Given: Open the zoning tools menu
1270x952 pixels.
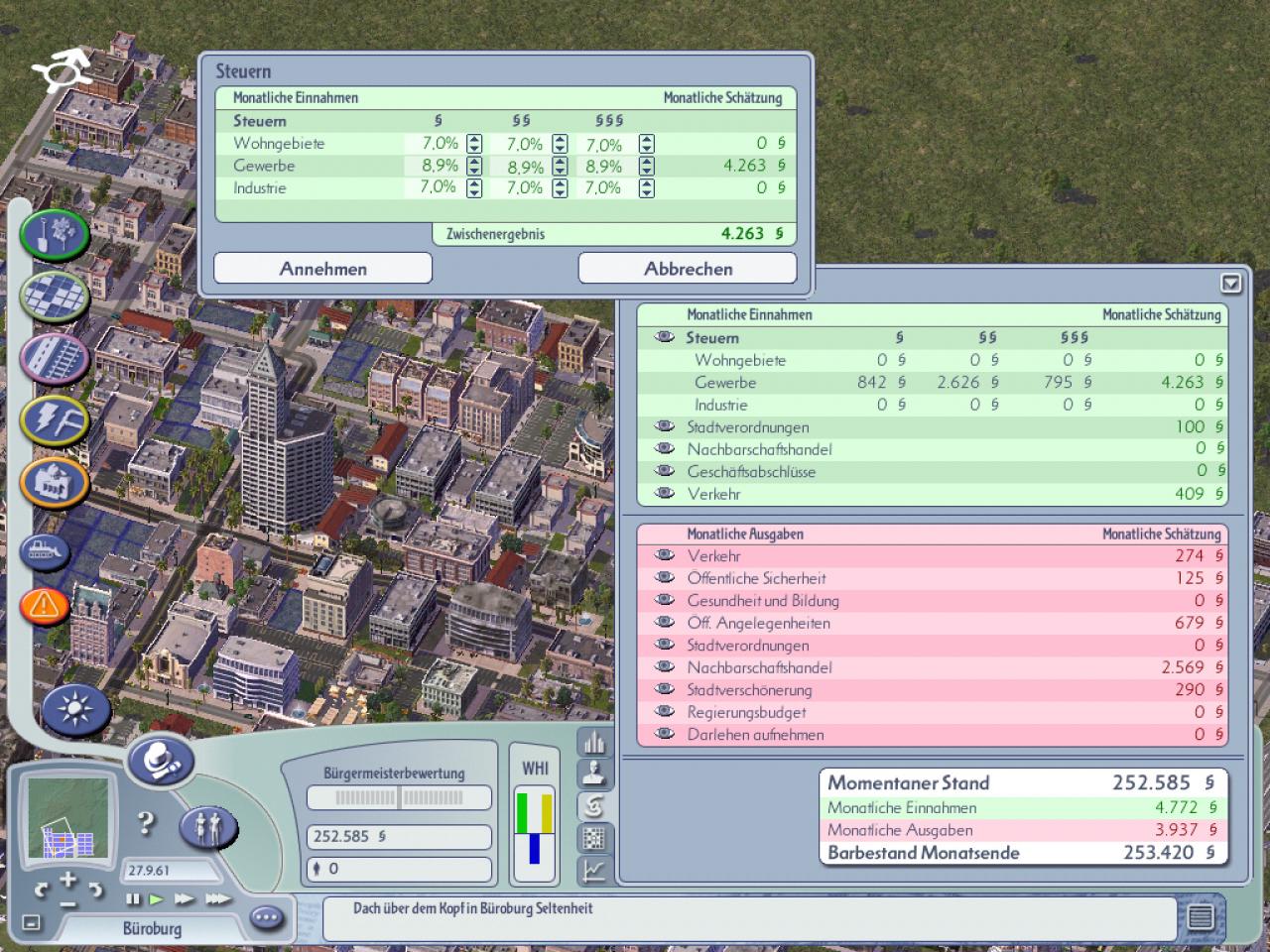Looking at the screenshot, I should point(55,296).
